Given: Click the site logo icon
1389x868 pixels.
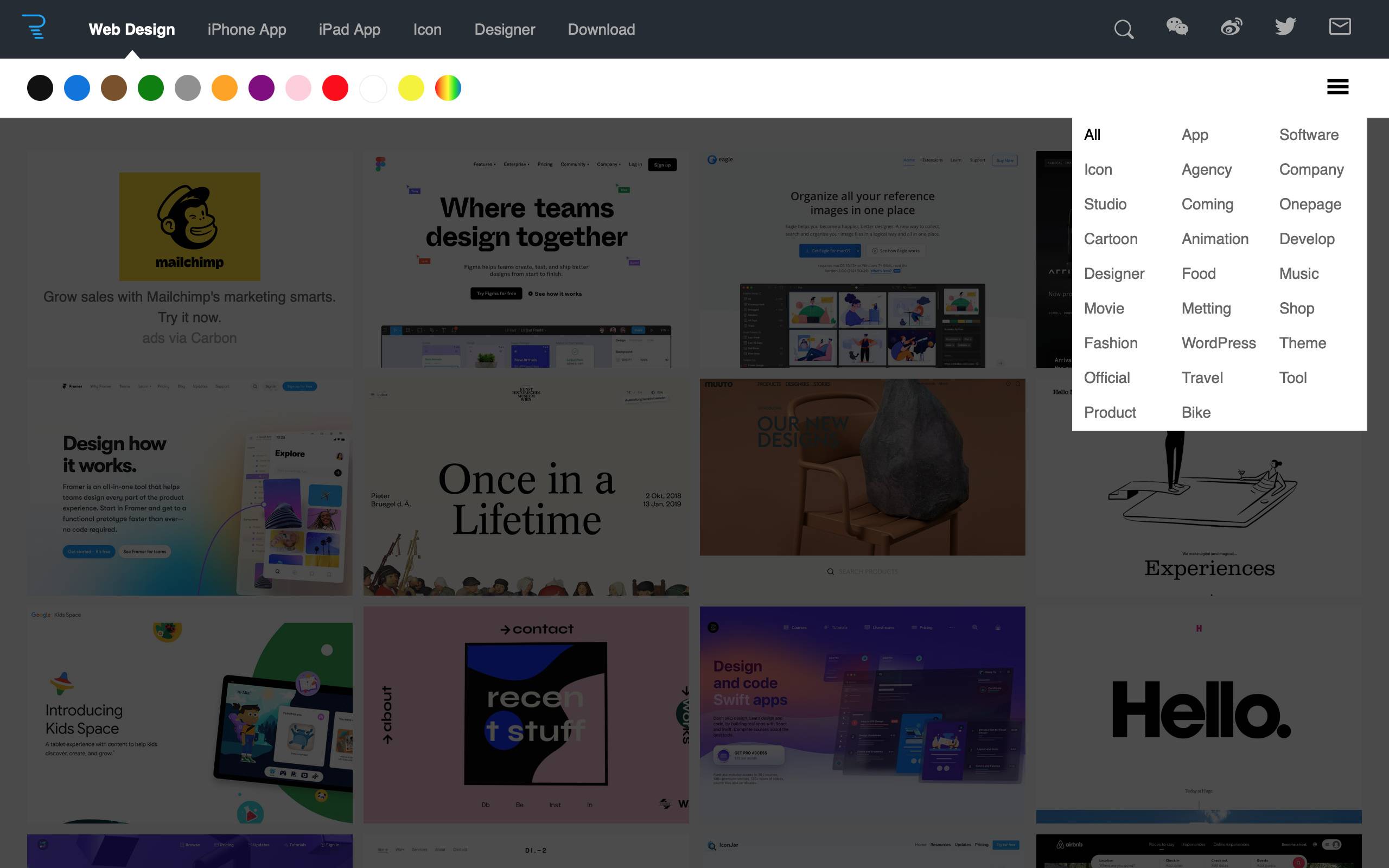Looking at the screenshot, I should coord(34,27).
